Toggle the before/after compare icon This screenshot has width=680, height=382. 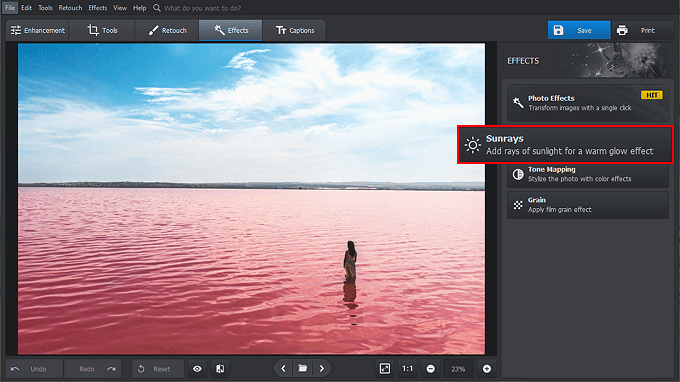click(220, 369)
